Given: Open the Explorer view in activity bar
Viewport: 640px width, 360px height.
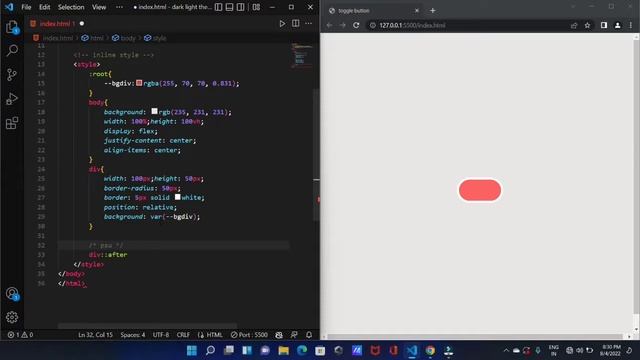Looking at the screenshot, I should (12, 27).
